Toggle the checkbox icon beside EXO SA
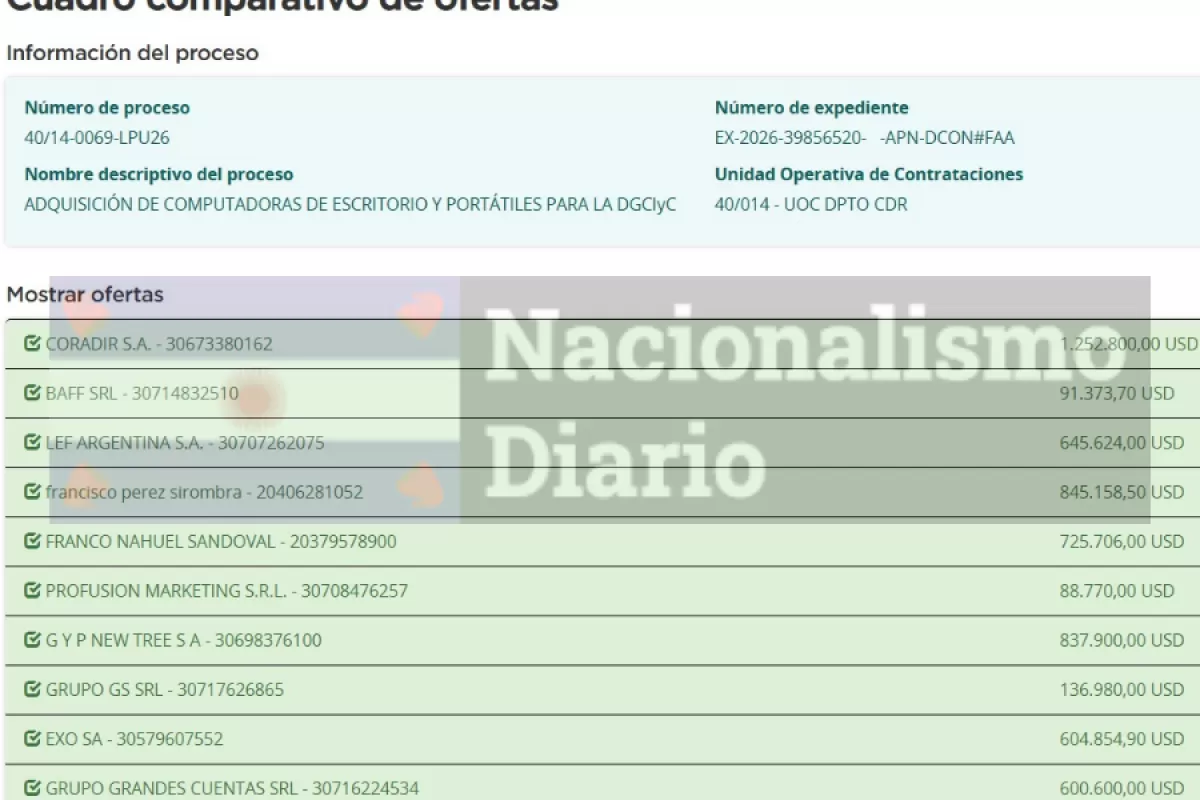 pos(32,739)
